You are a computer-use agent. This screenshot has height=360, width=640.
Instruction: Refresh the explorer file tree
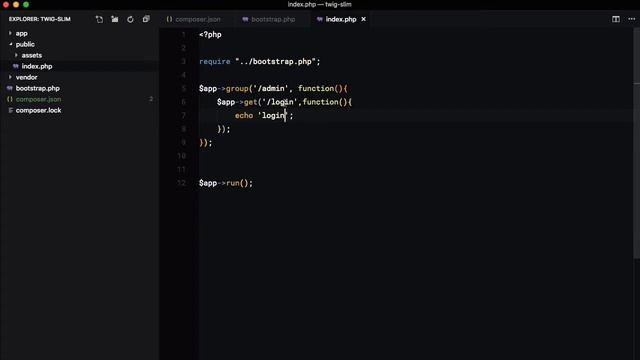(130, 19)
